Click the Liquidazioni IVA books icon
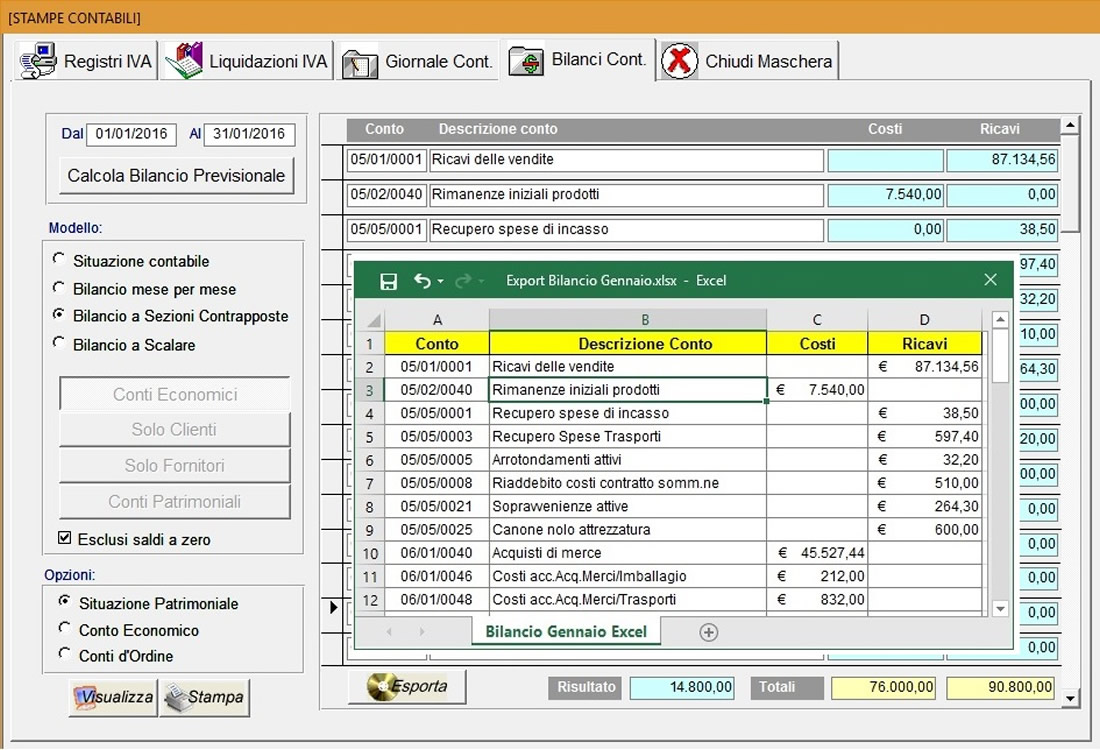 (184, 60)
